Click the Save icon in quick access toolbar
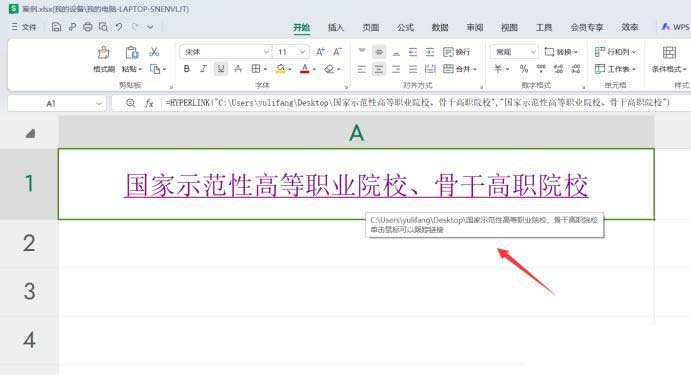Image resolution: width=691 pixels, height=375 pixels. pyautogui.click(x=56, y=27)
